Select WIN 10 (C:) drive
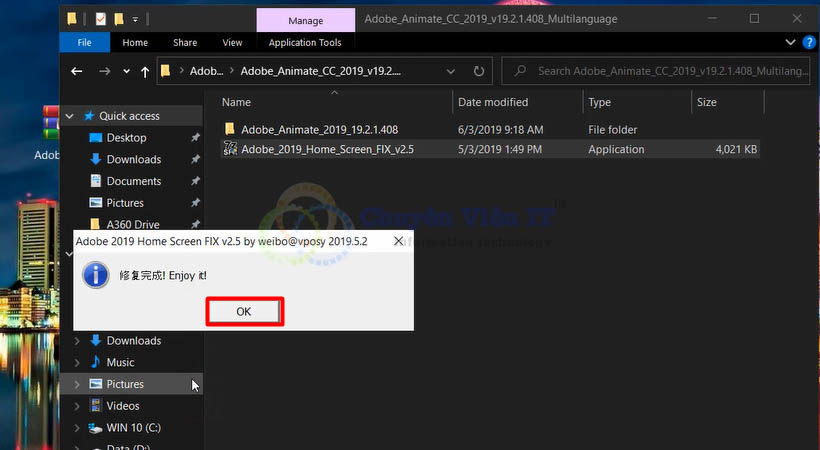The width and height of the screenshot is (820, 450). (x=133, y=428)
